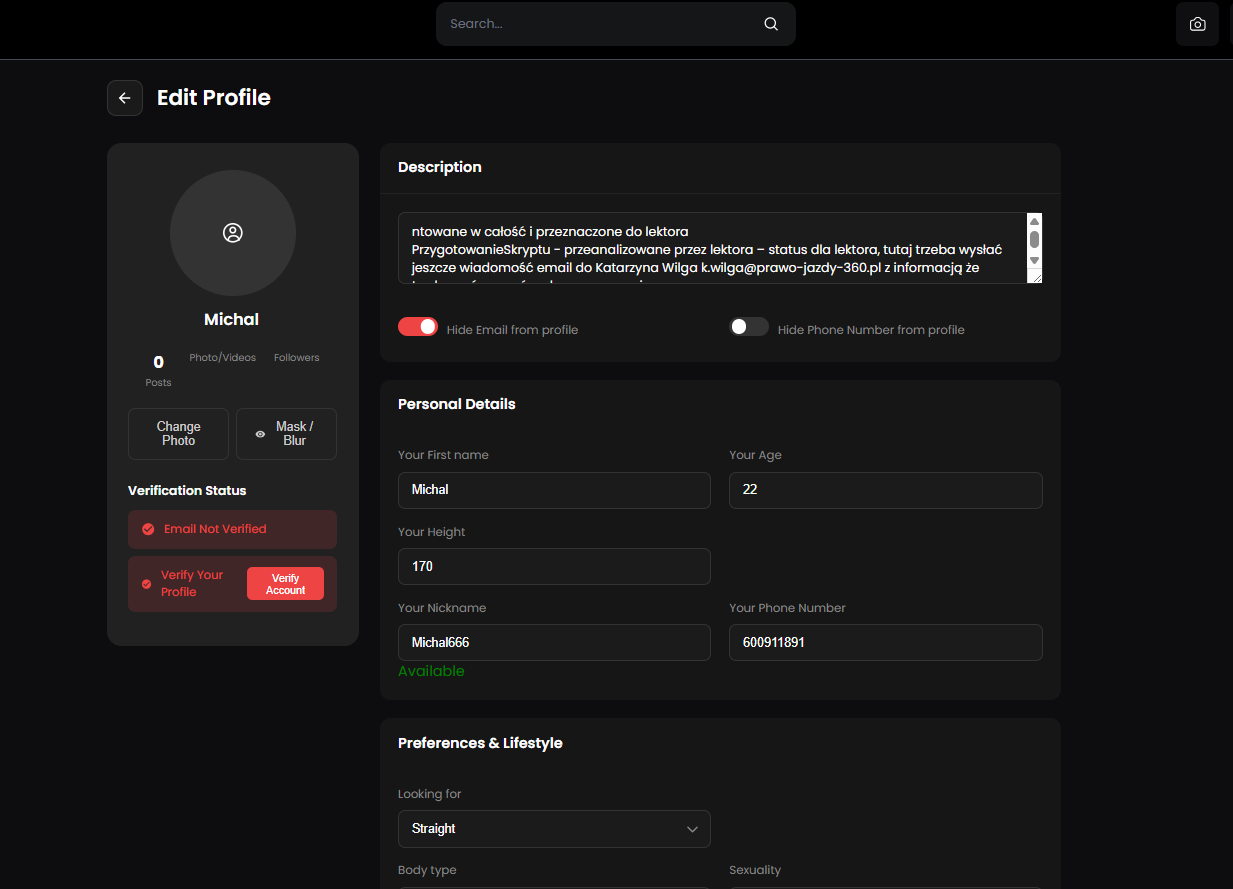
Task: Click the Hide Phone Number from profile label
Action: pos(871,330)
